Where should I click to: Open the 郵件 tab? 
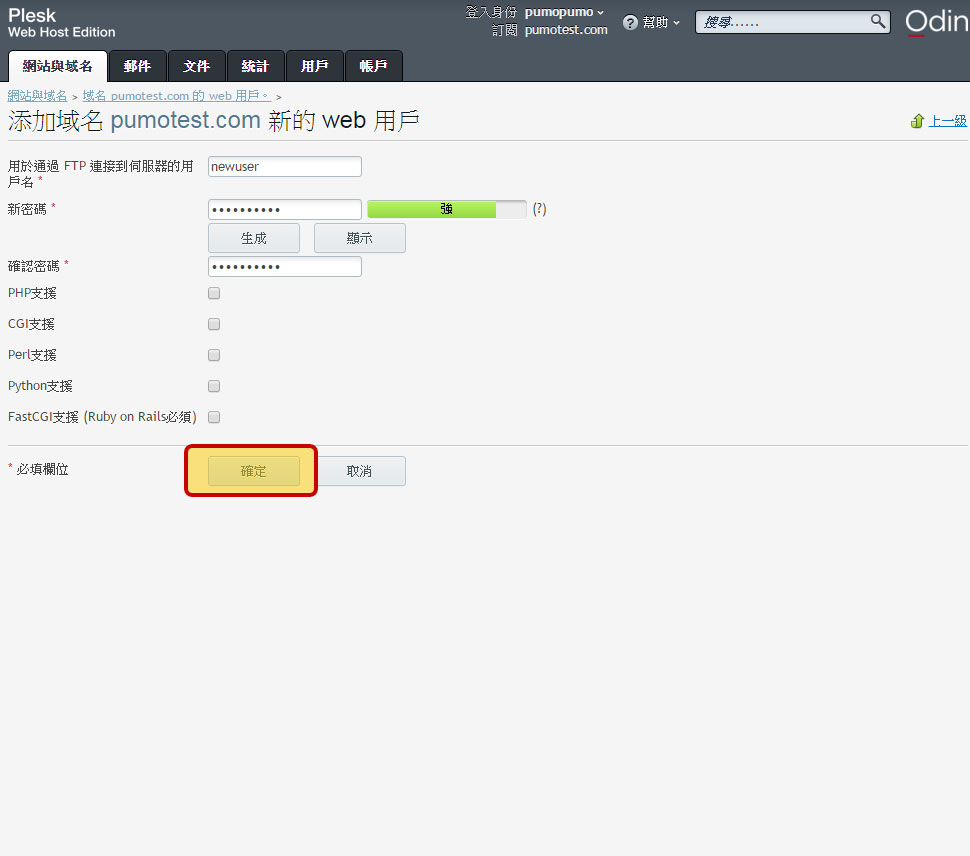click(137, 66)
